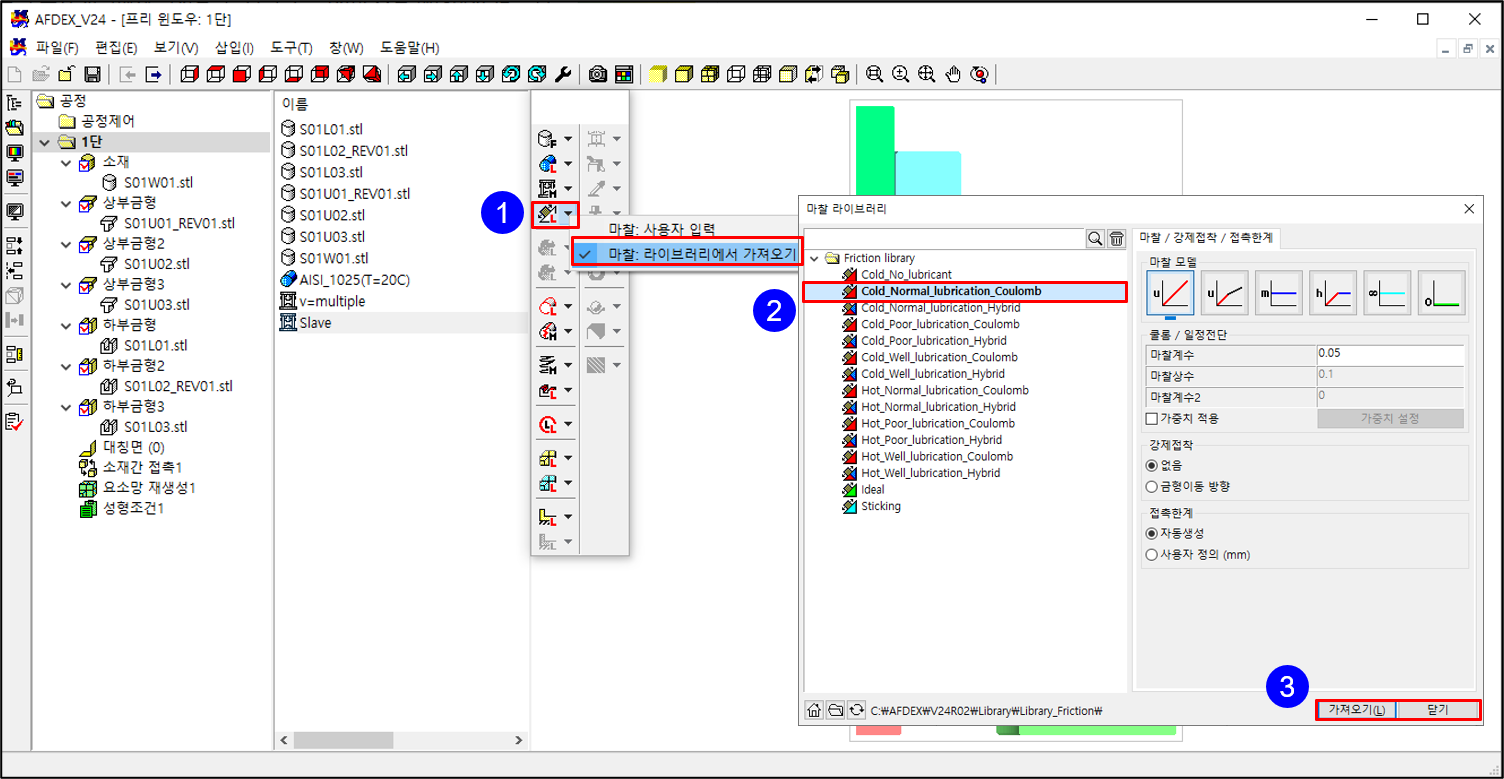
Task: Click the solid yellow cube shading icon
Action: coord(658,74)
